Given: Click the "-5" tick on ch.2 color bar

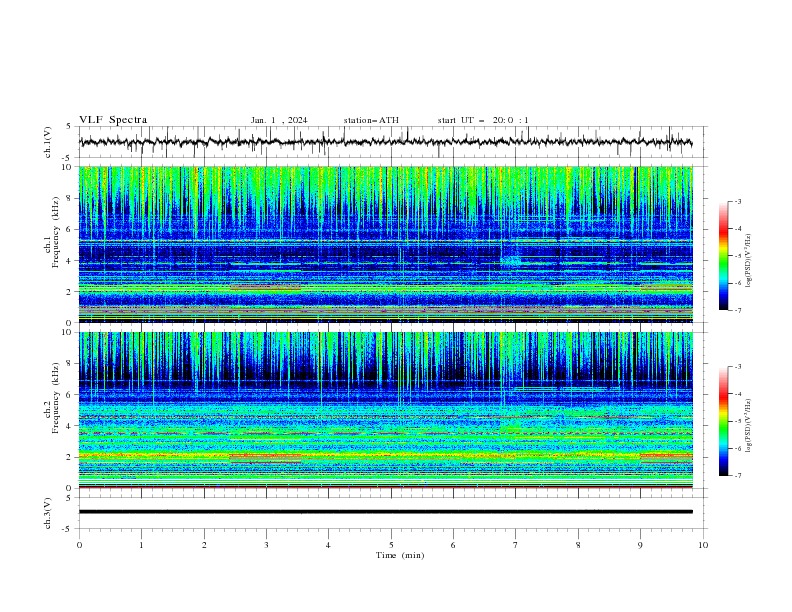Looking at the screenshot, I should point(738,421).
